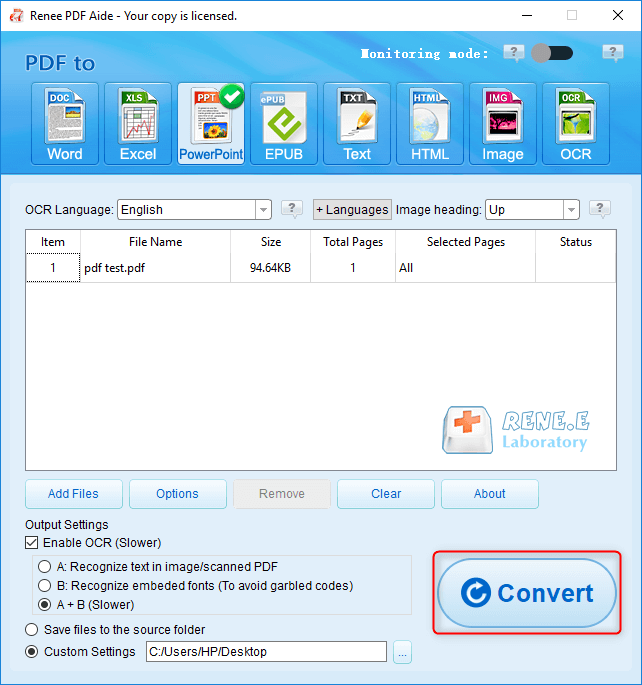The width and height of the screenshot is (642, 685).
Task: Select option B: Recognize embeded fonts
Action: click(44, 585)
